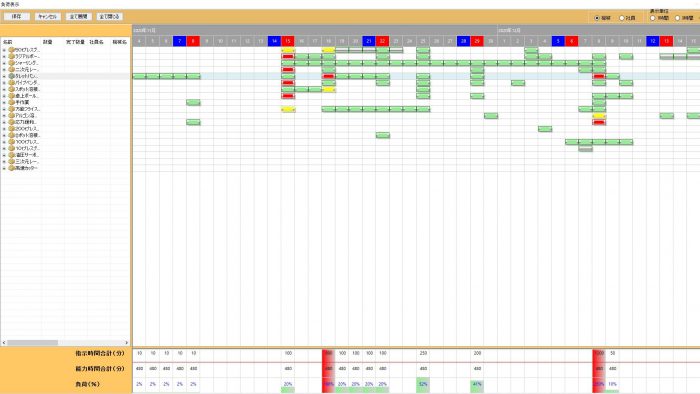The height and width of the screenshot is (394, 700).
Task: Click the left panel horizontal scrollbar thumb
Action: [32, 343]
